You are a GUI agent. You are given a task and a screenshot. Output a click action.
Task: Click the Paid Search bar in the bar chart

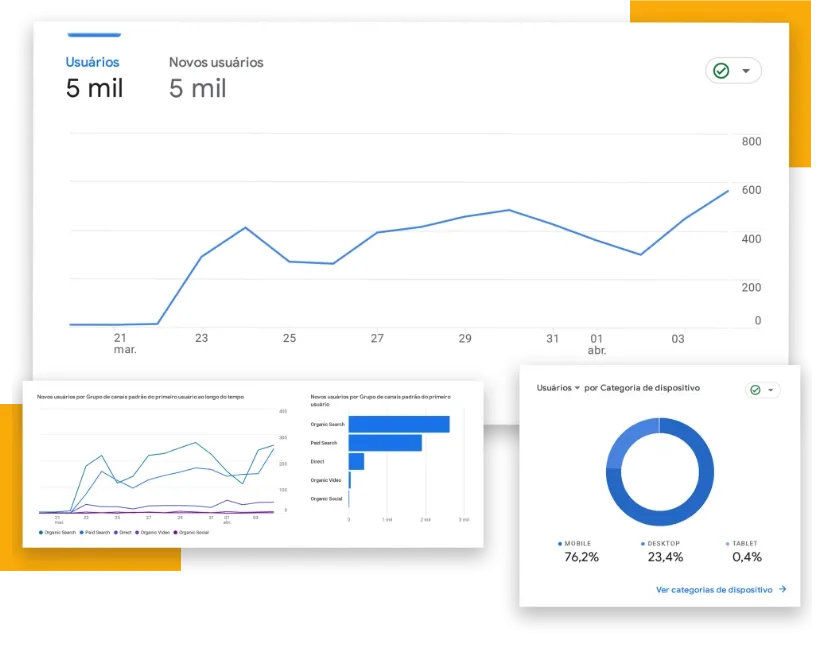(x=384, y=443)
